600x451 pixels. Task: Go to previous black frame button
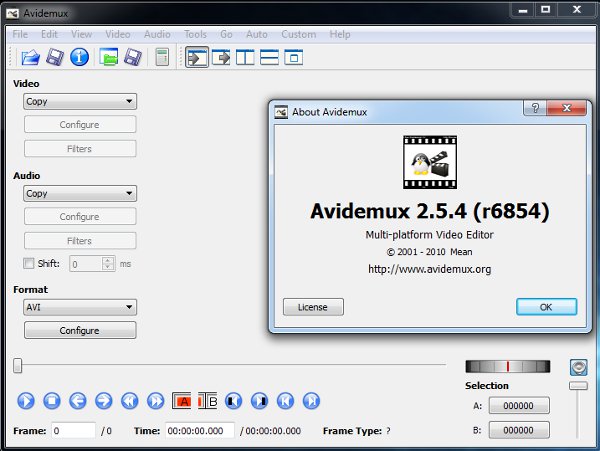tap(233, 401)
